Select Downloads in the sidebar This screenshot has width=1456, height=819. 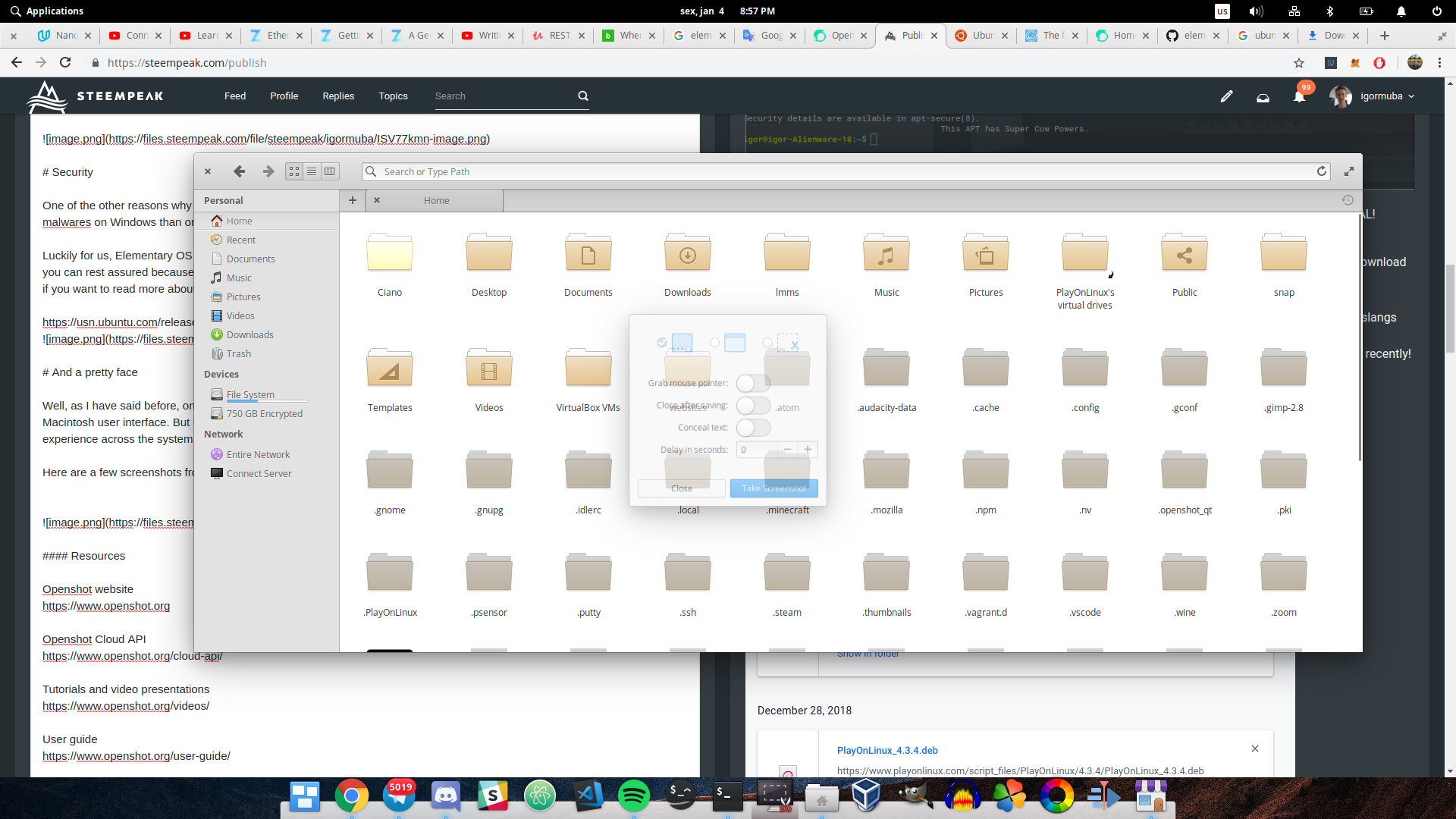click(249, 334)
